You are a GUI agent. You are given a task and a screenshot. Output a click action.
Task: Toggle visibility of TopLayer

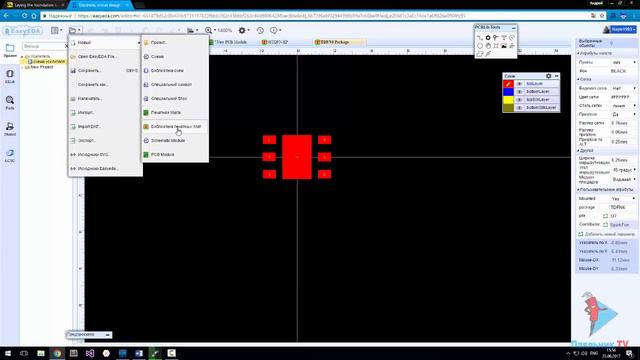(x=519, y=84)
